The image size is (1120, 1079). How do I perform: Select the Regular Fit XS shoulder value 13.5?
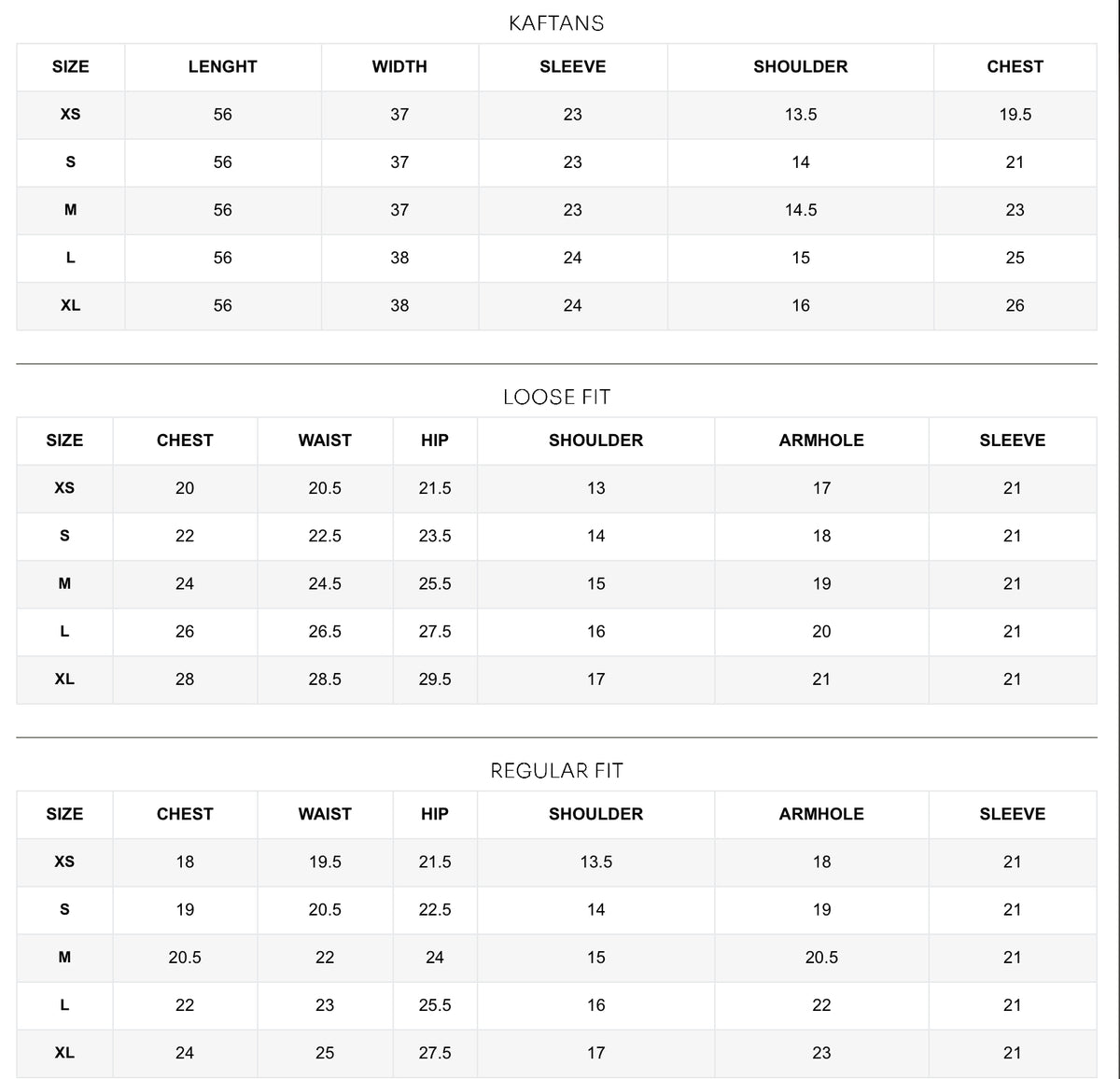596,862
